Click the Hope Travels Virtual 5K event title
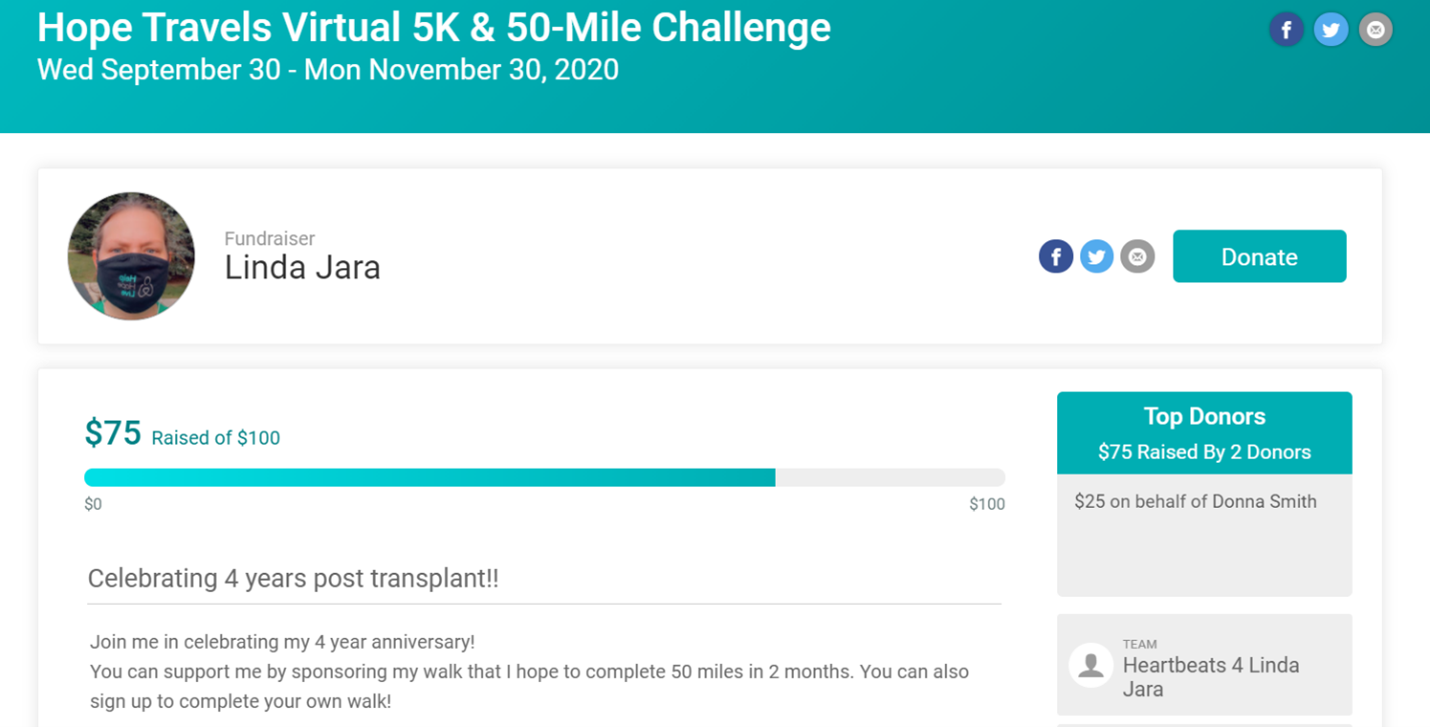The image size is (1430, 727). [x=433, y=28]
